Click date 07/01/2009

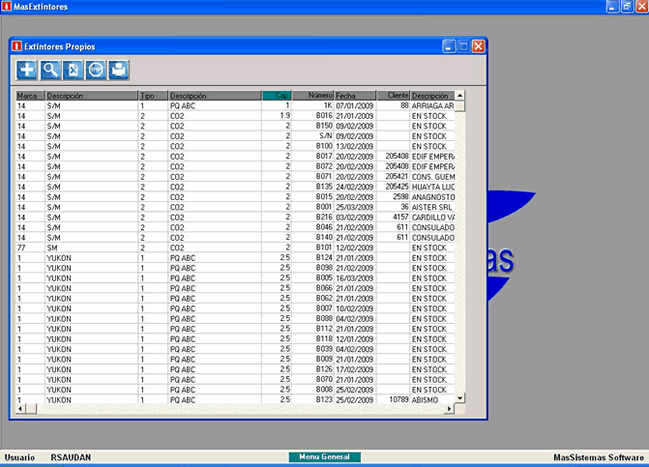(355, 106)
